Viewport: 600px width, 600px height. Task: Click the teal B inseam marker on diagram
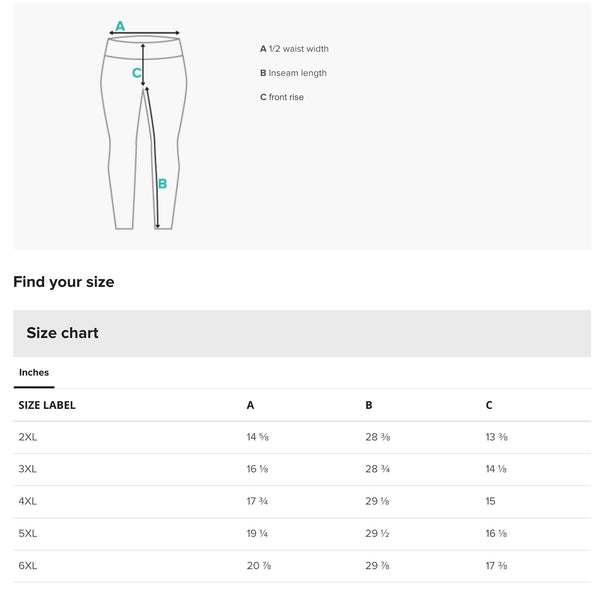162,184
